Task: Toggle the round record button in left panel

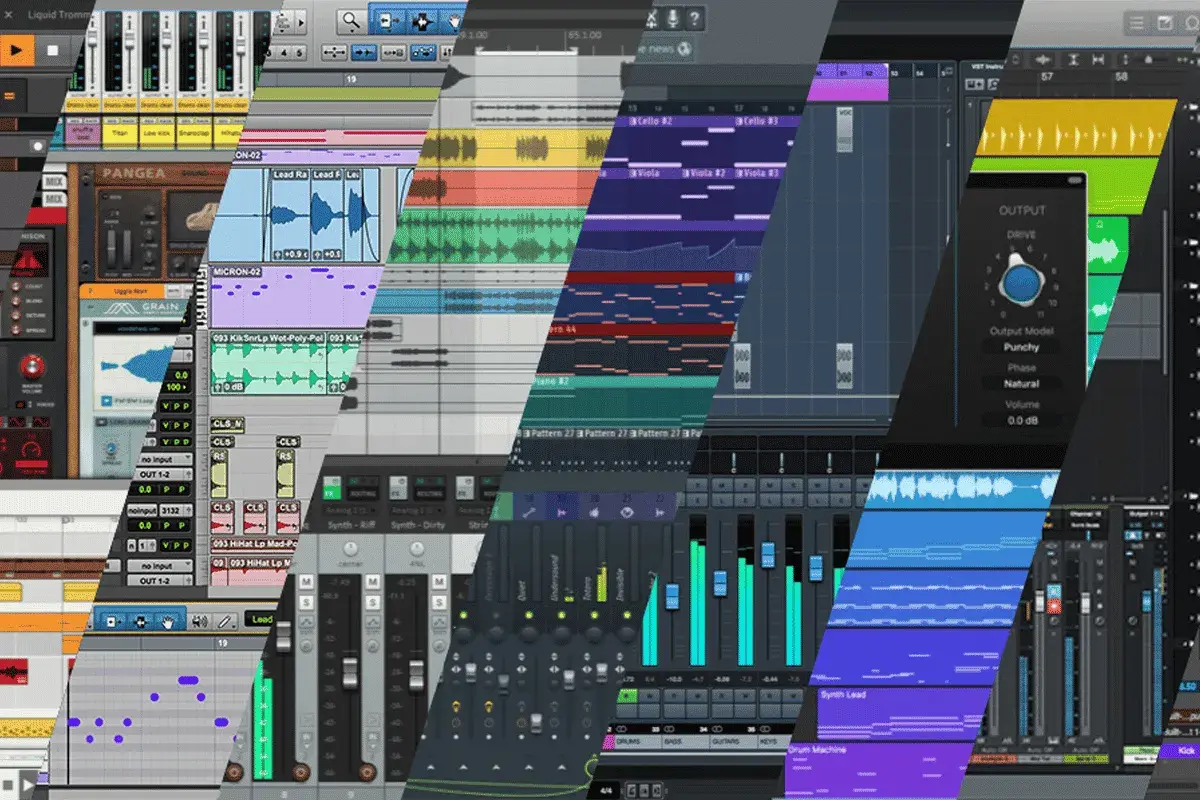Action: coord(37,145)
